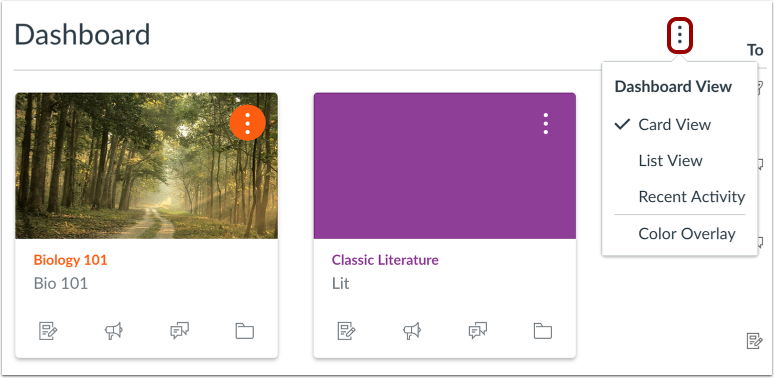
Task: Open Biology 101 announcements megaphone icon
Action: [x=114, y=331]
